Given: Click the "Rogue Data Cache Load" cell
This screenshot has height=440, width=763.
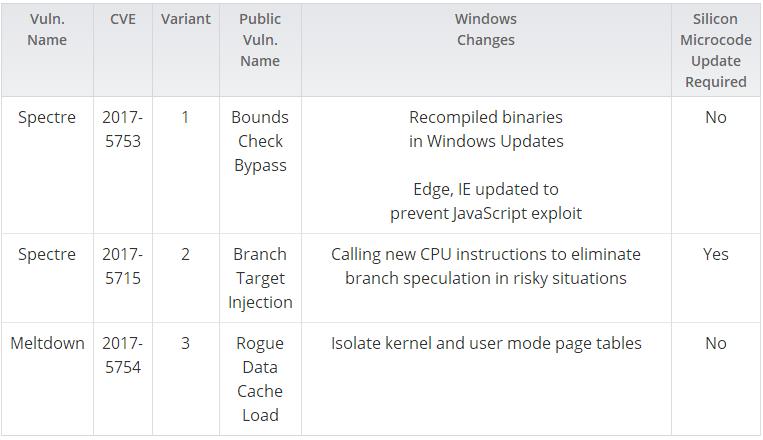Looking at the screenshot, I should pos(260,379).
